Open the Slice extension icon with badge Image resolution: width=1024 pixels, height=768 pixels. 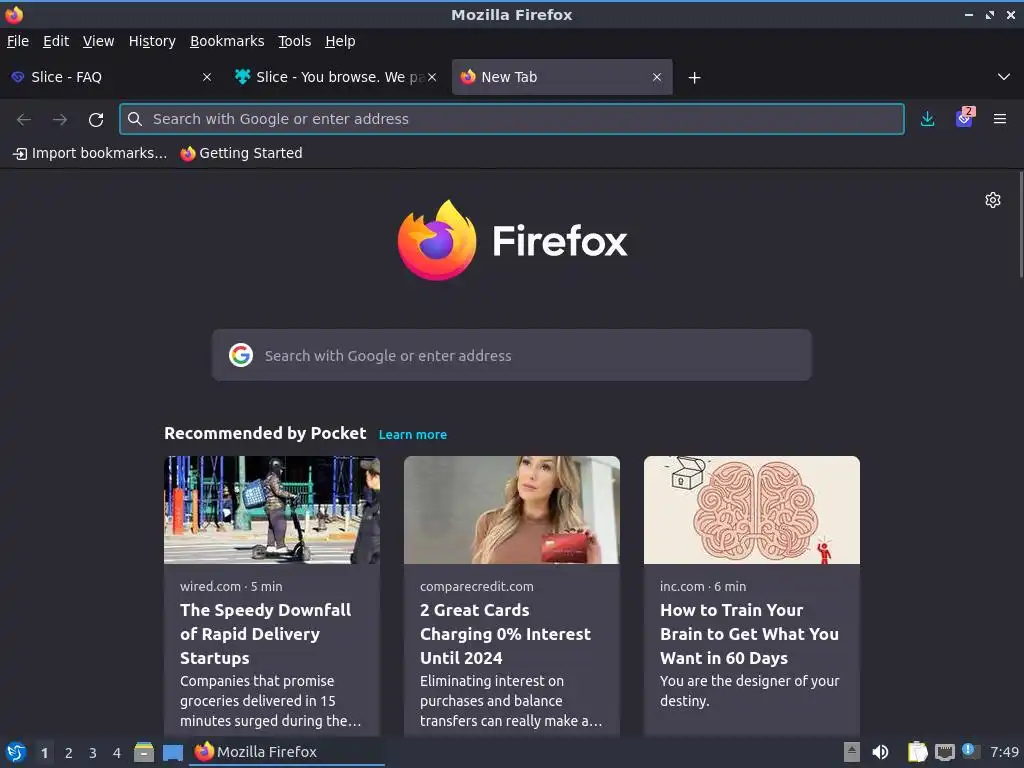pos(965,118)
